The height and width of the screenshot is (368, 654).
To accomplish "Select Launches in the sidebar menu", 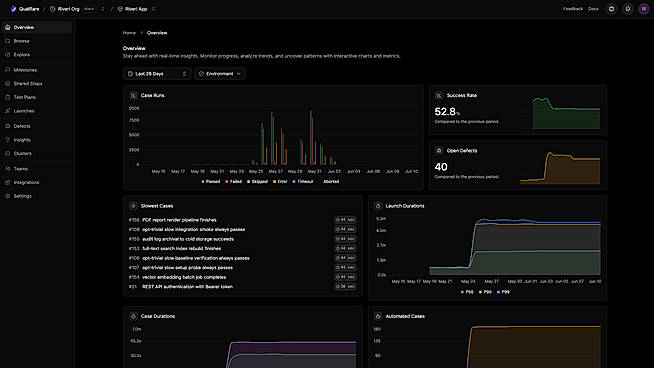I will [x=37, y=111].
